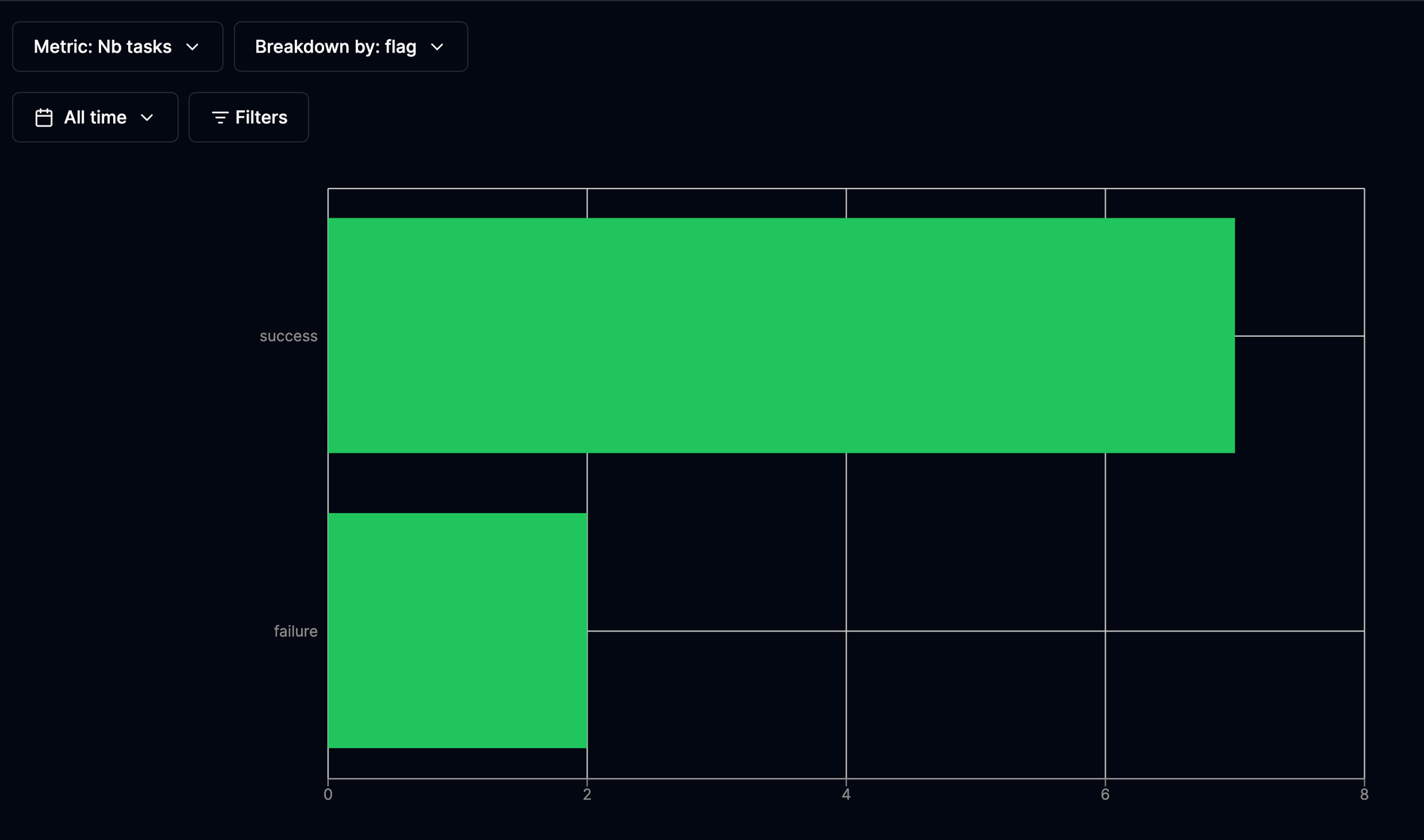1424x840 pixels.
Task: Click the calendar icon beside All time
Action: (x=44, y=117)
